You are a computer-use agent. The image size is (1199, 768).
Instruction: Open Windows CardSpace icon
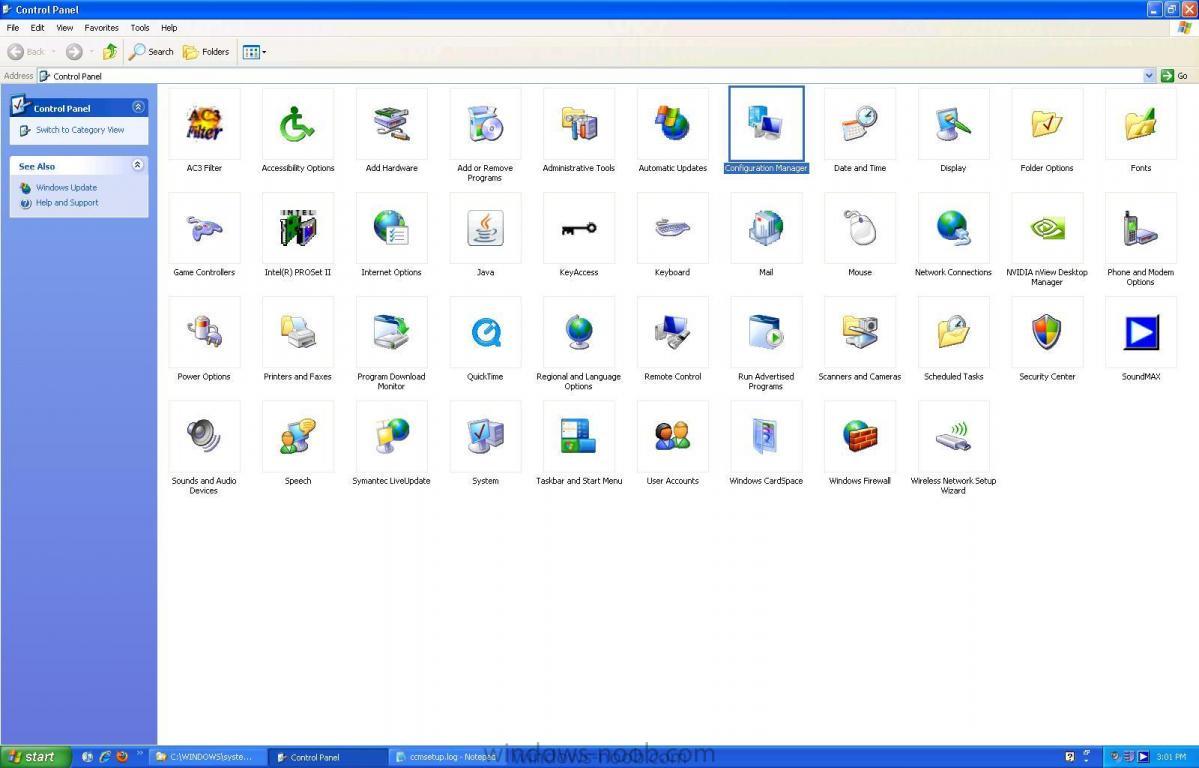[x=766, y=437]
